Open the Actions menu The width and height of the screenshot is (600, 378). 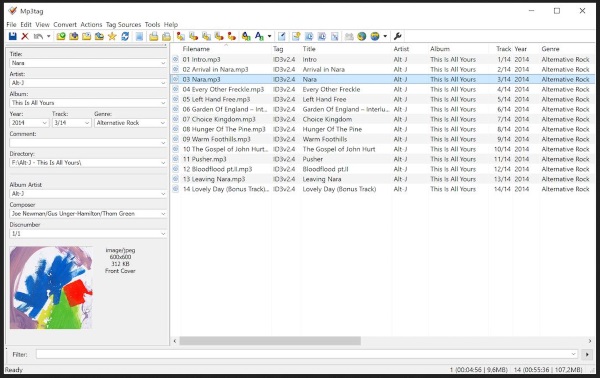coord(91,24)
